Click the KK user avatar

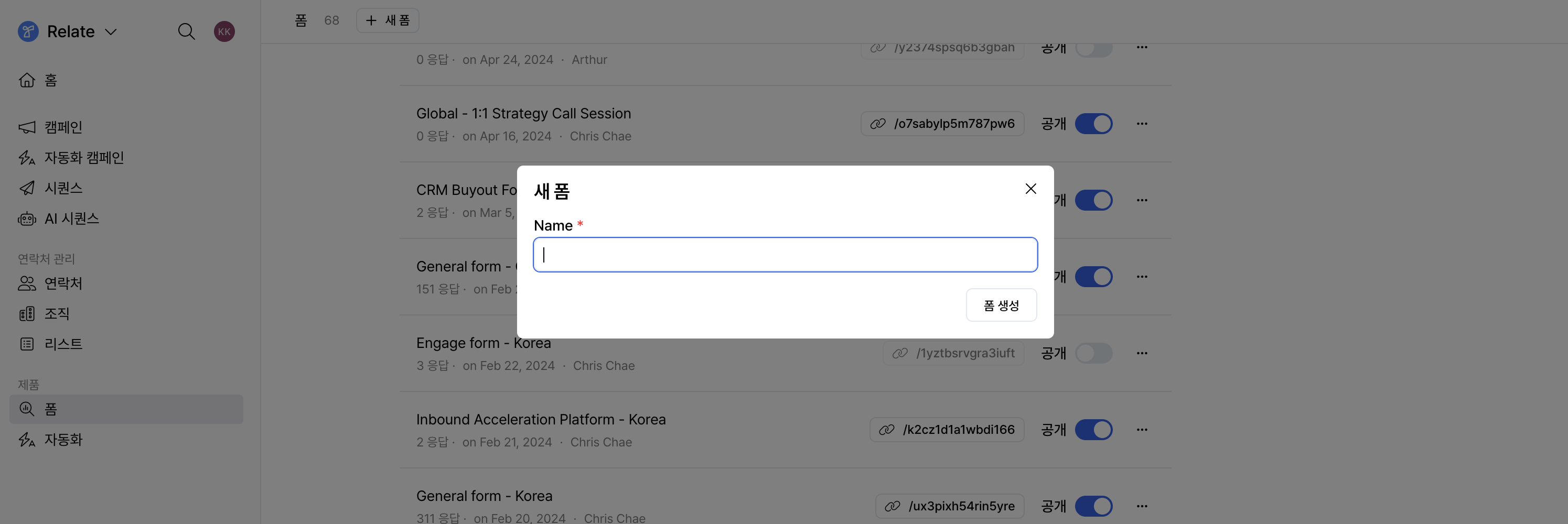coord(224,31)
